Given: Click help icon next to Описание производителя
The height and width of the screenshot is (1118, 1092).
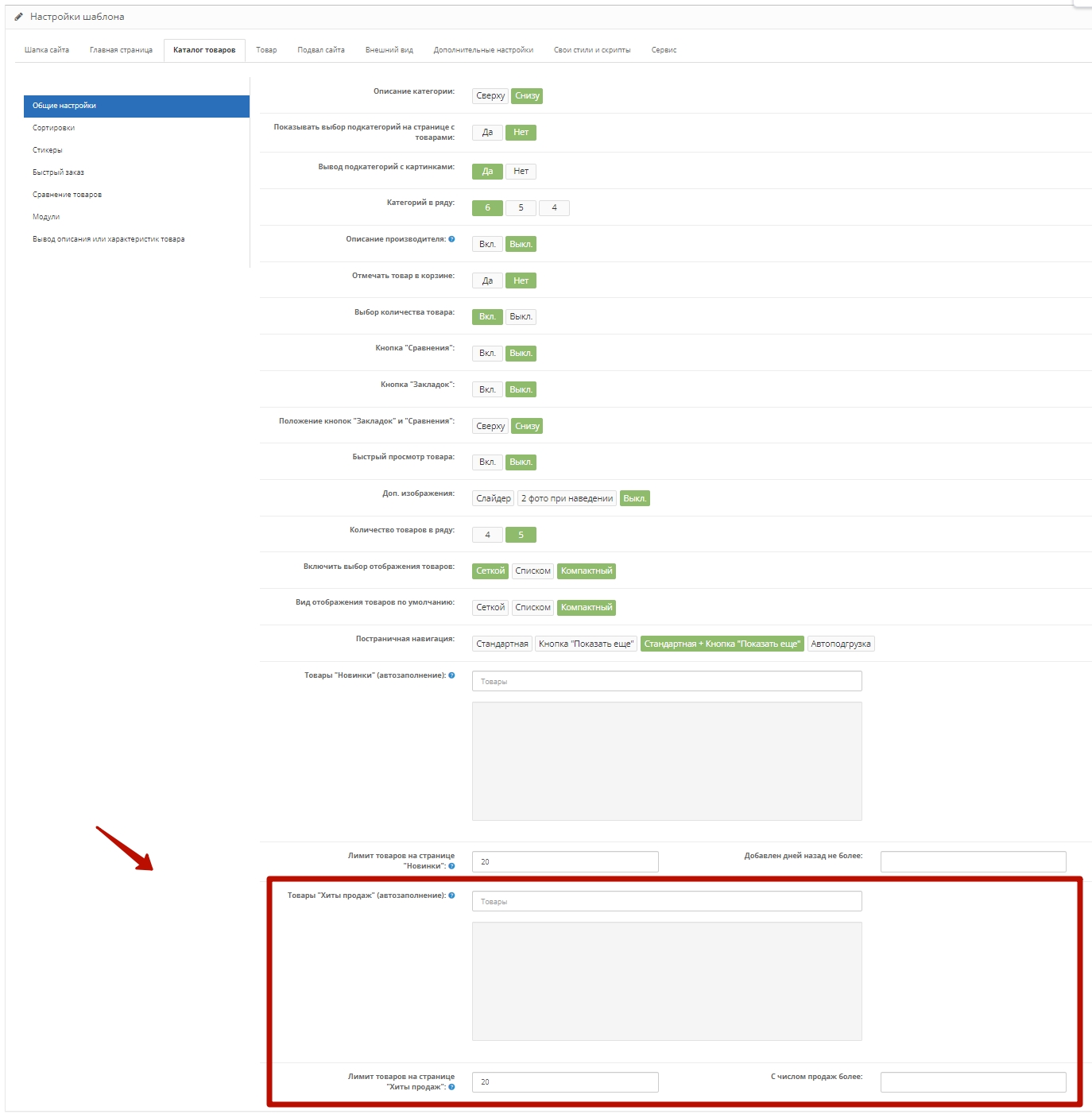Looking at the screenshot, I should coord(451,239).
